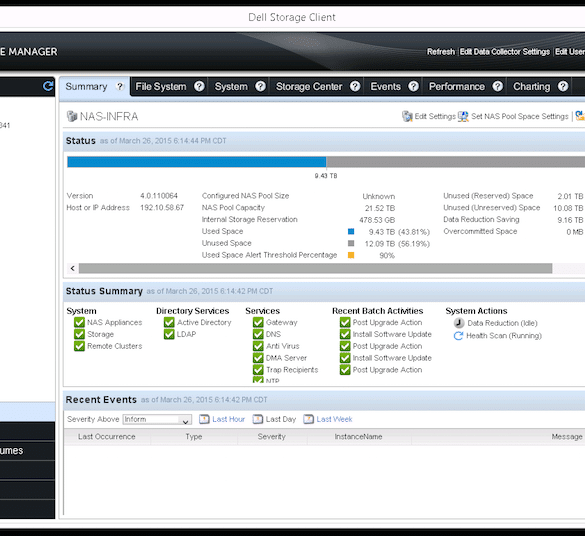
Task: Click the version value 4.0.110064
Action: click(x=159, y=196)
